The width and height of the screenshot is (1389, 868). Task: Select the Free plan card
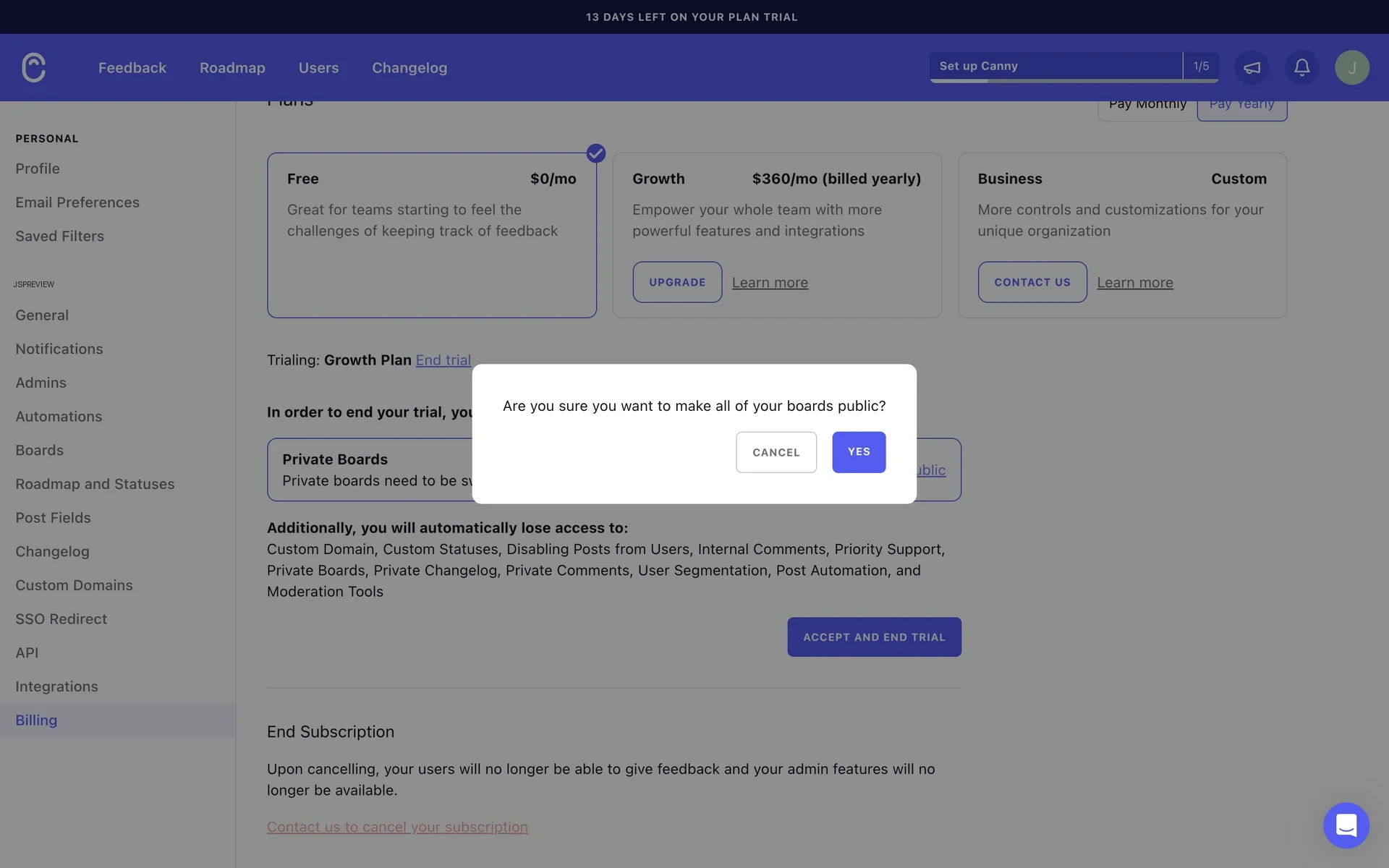click(x=432, y=235)
